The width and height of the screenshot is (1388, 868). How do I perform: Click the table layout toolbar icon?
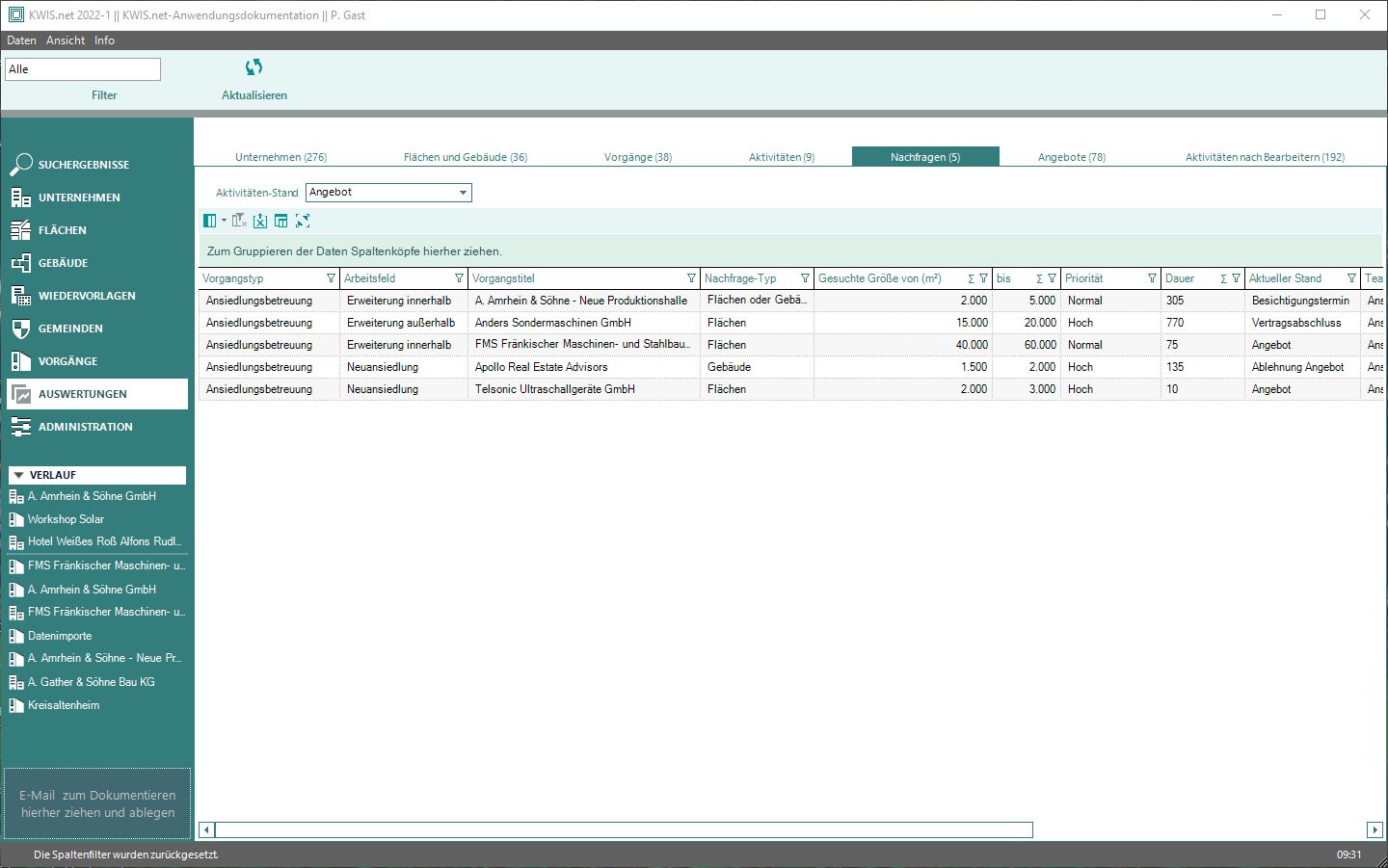(x=281, y=221)
